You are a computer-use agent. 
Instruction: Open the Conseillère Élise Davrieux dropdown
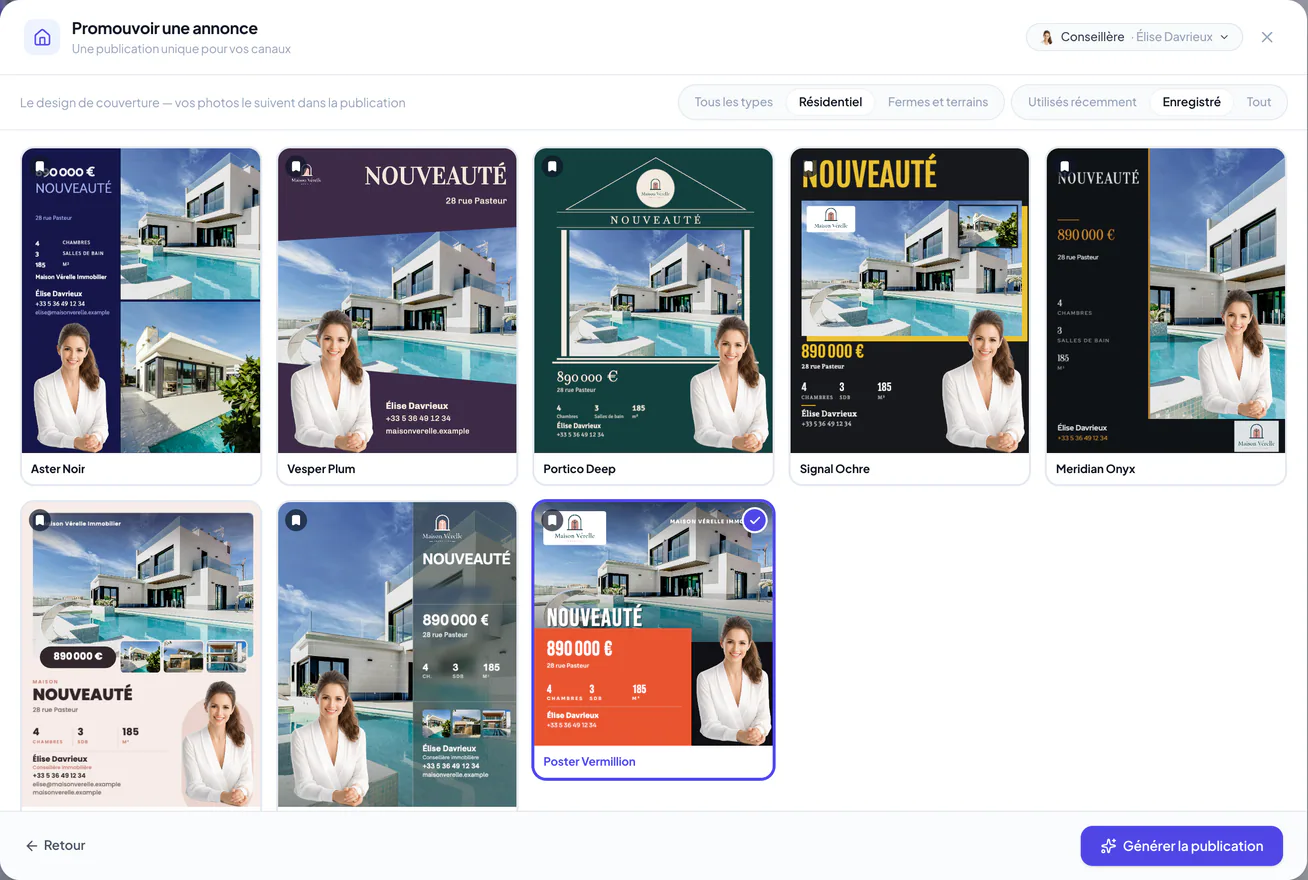1134,37
